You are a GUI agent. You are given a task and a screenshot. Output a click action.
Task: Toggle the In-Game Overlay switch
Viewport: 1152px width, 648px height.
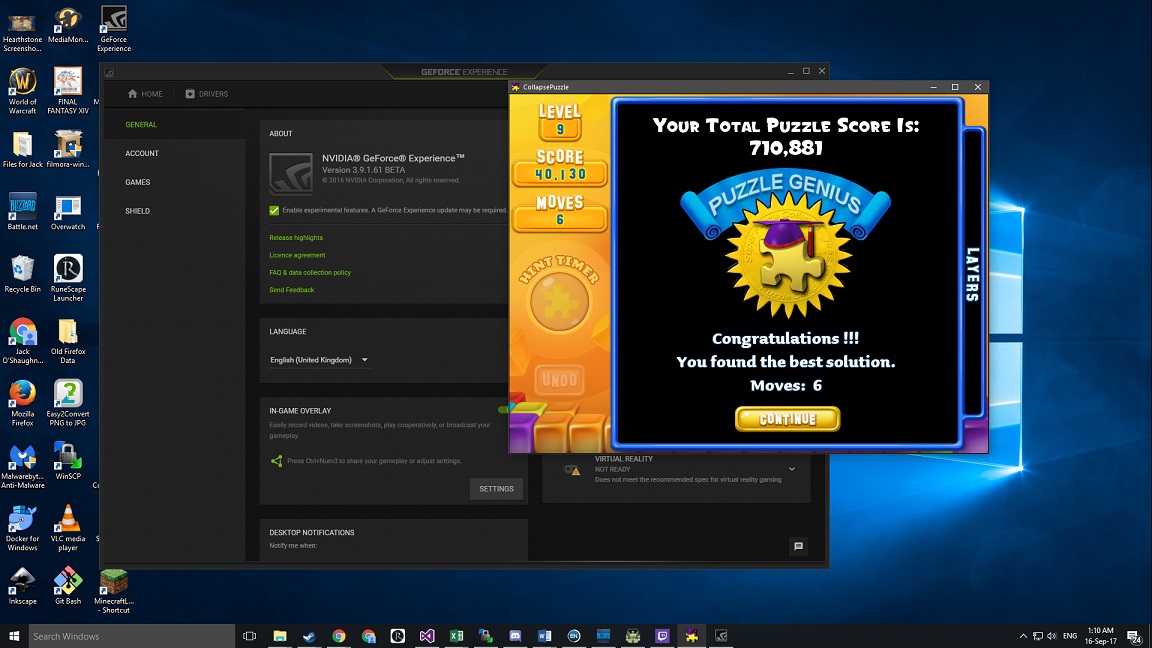coord(505,410)
